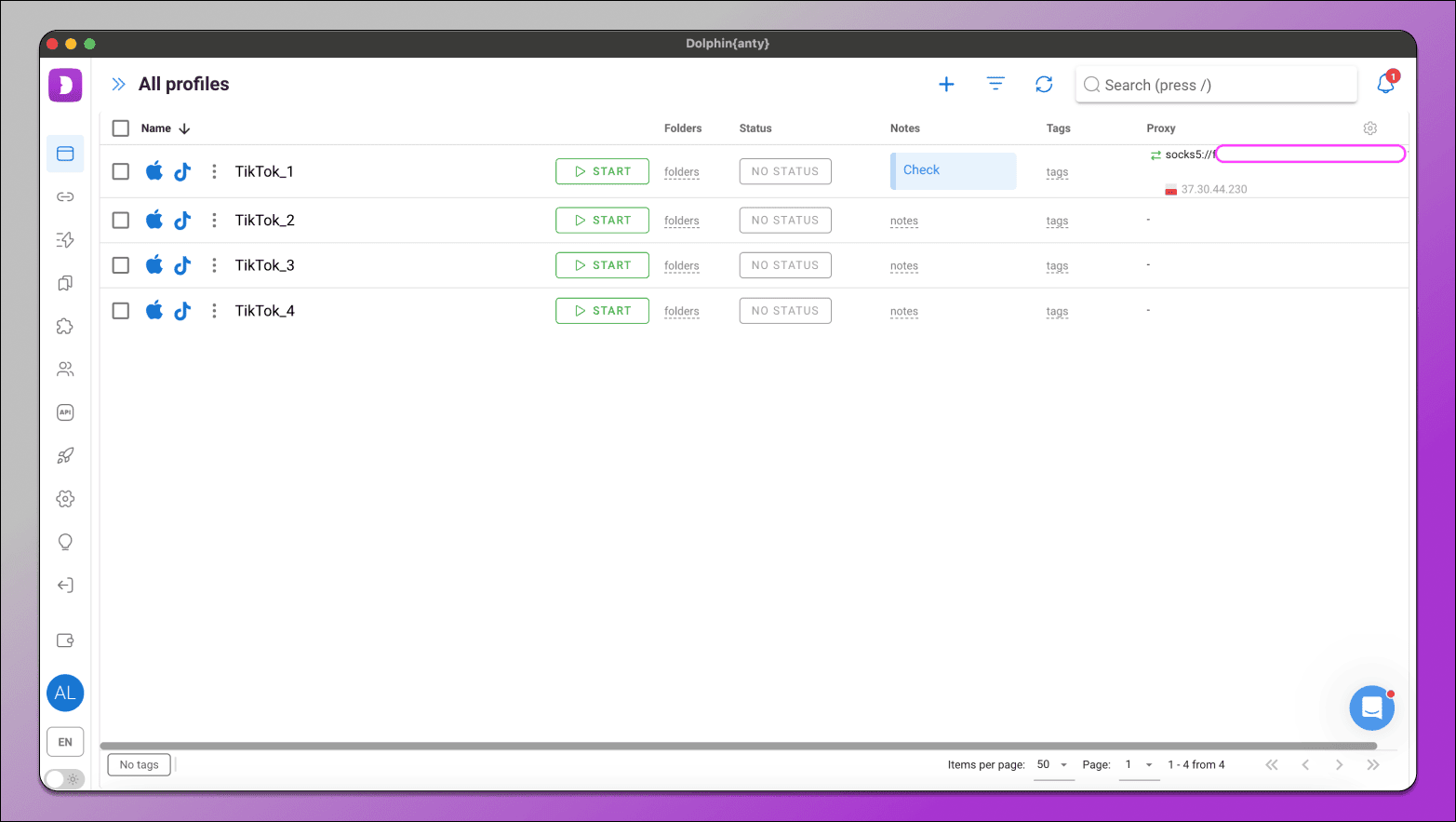Click the Folders column header

683,128
